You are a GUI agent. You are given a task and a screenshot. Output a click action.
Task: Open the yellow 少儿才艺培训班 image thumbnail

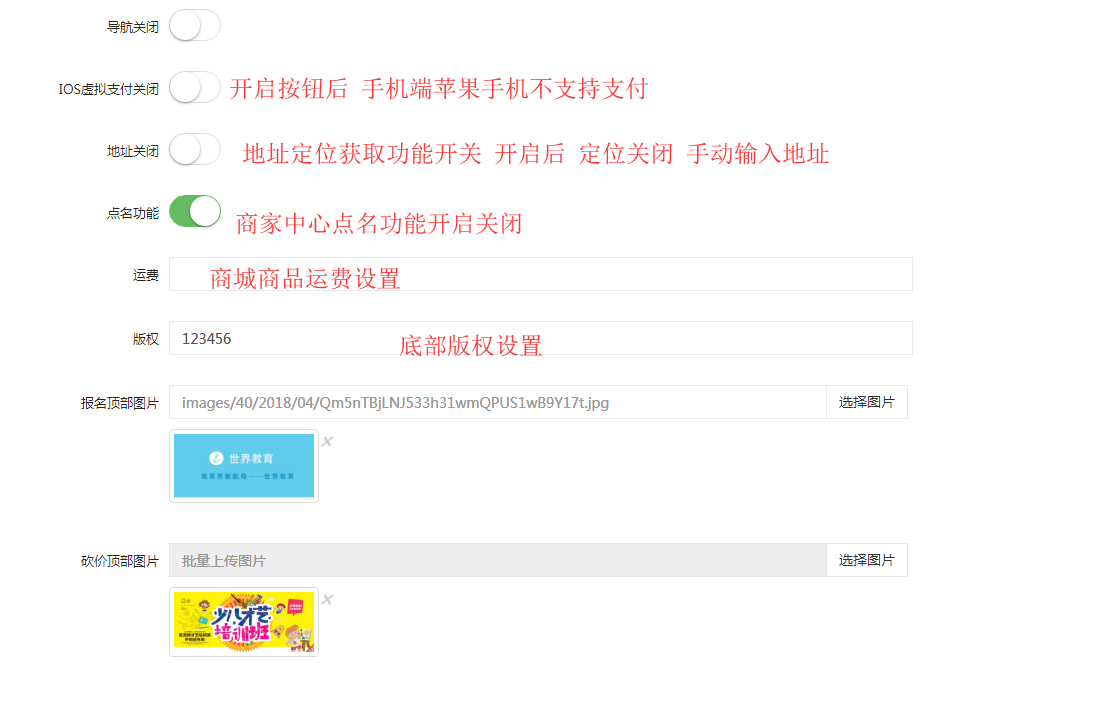pyautogui.click(x=244, y=622)
